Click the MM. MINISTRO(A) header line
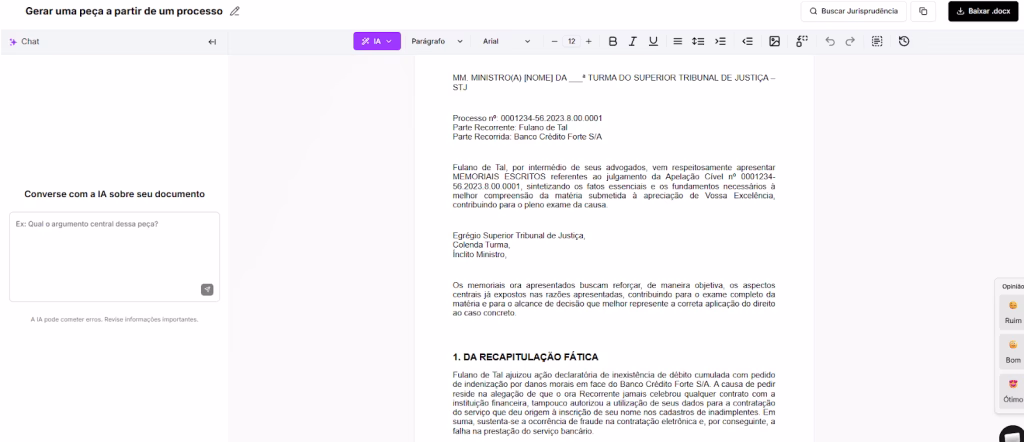 tap(614, 82)
